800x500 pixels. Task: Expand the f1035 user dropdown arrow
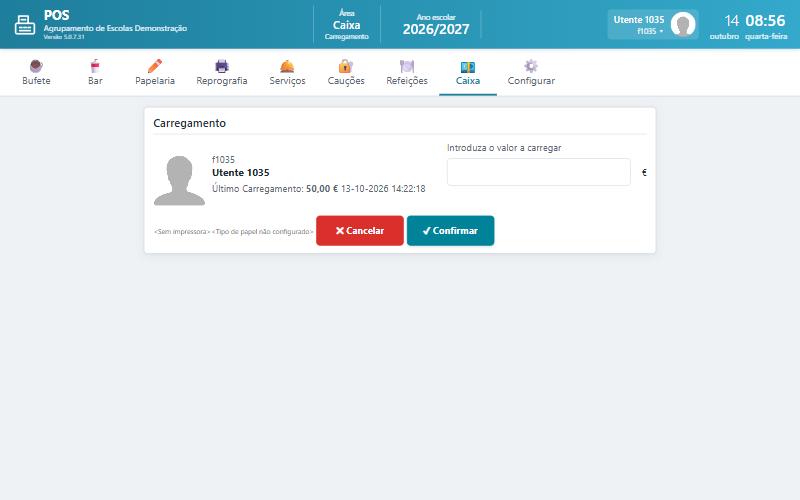coord(661,32)
